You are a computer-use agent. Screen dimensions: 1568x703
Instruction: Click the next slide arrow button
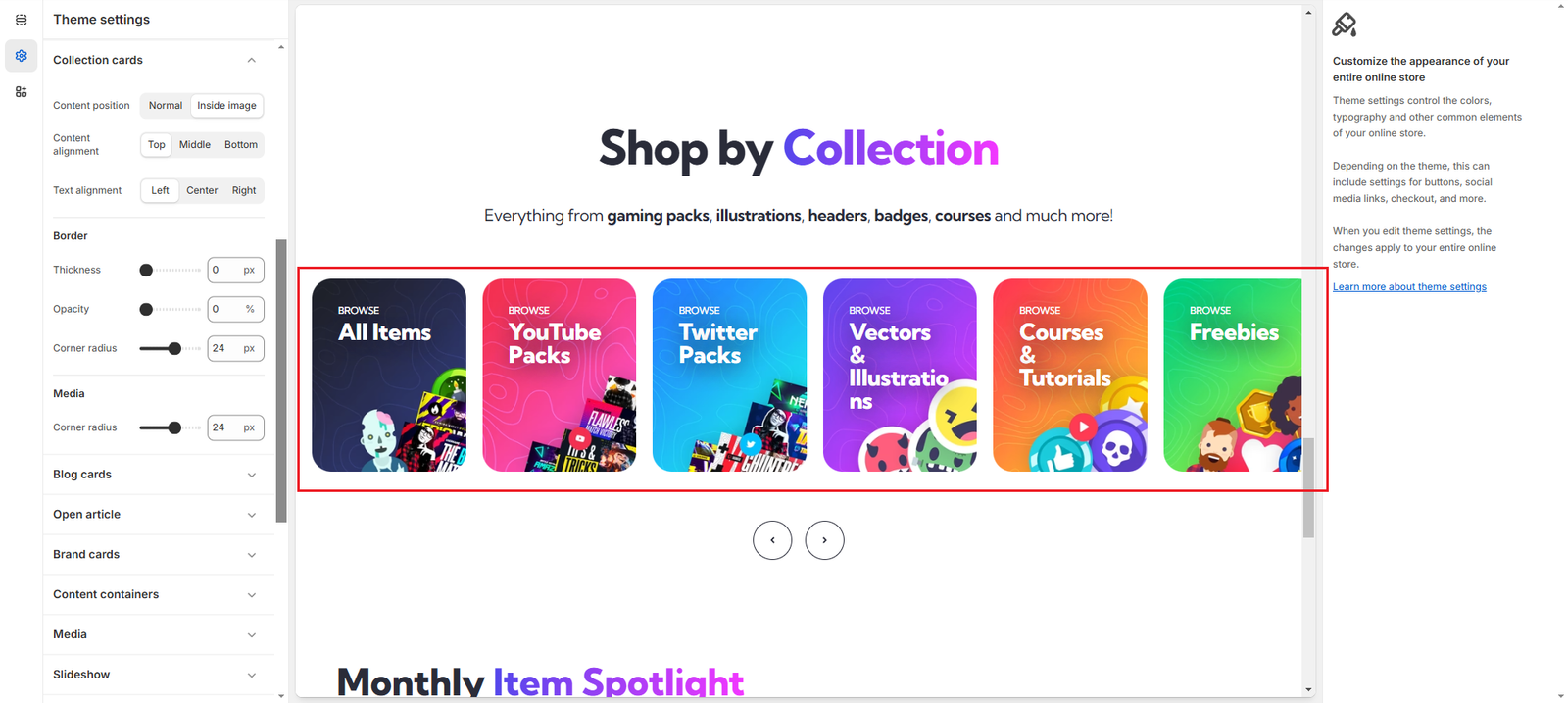(824, 540)
